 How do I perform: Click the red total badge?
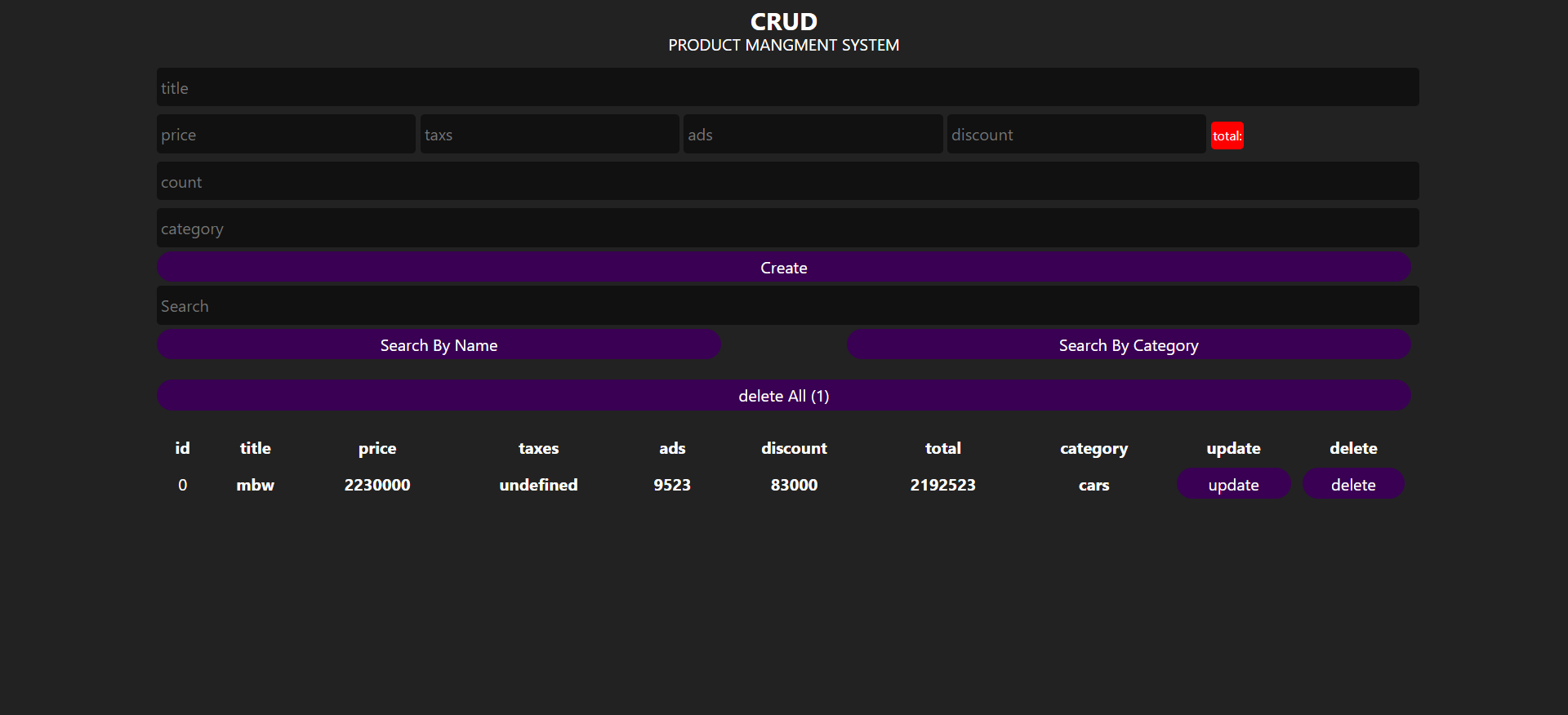(x=1227, y=136)
